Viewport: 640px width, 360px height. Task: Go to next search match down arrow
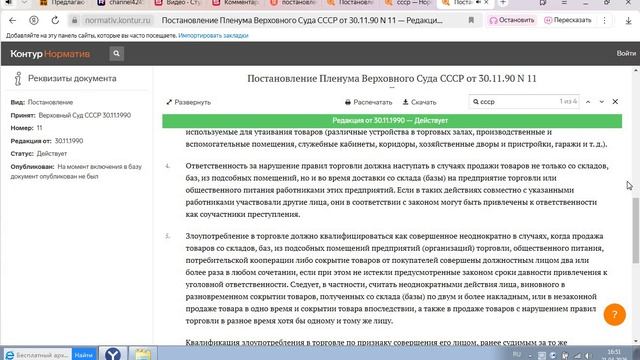pos(602,102)
